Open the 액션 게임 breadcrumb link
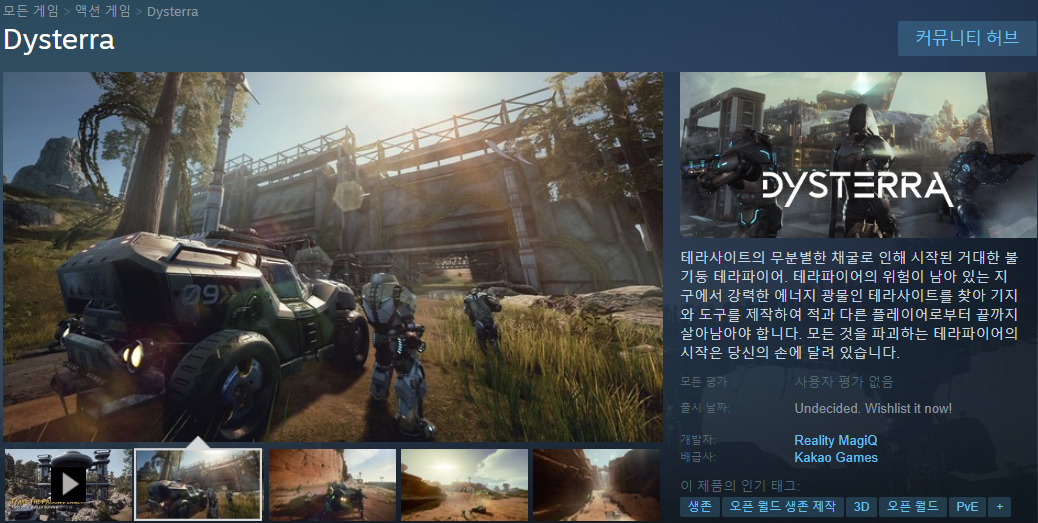This screenshot has width=1038, height=523. click(103, 11)
